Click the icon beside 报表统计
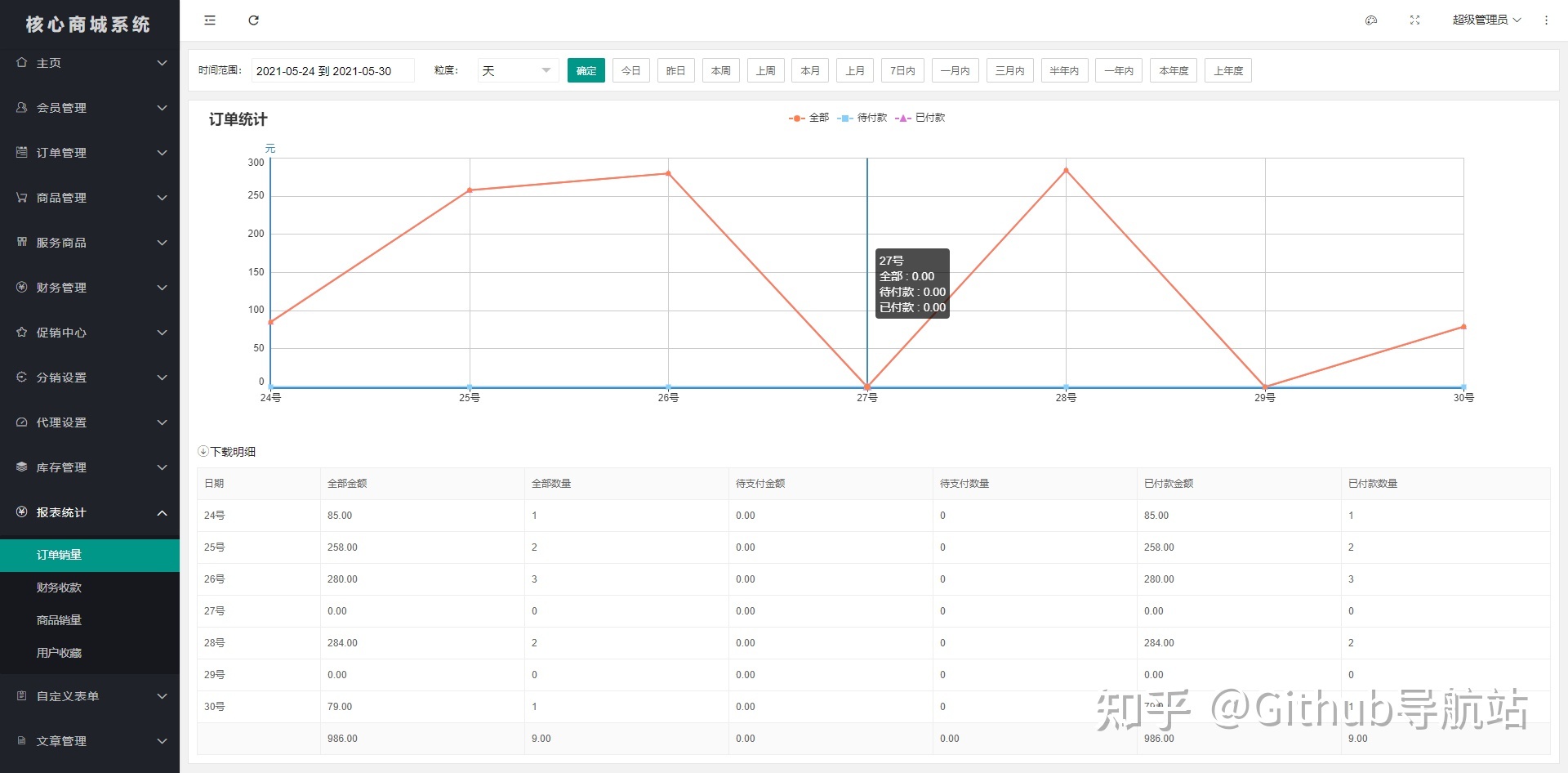 pyautogui.click(x=22, y=512)
